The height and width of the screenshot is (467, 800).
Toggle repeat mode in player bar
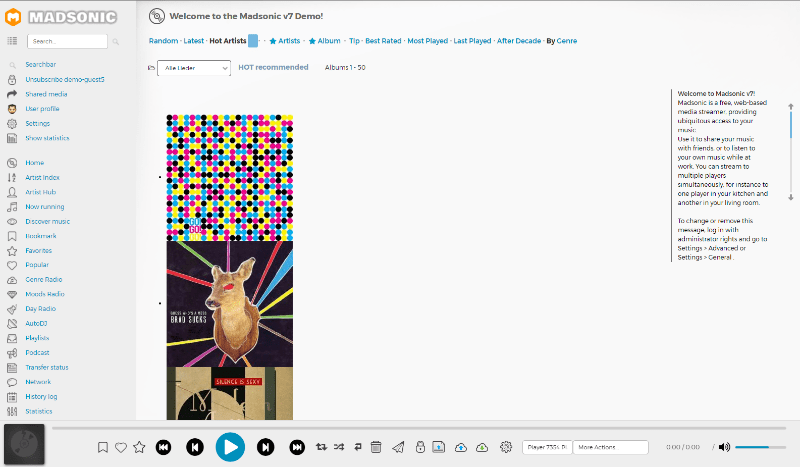[x=321, y=447]
